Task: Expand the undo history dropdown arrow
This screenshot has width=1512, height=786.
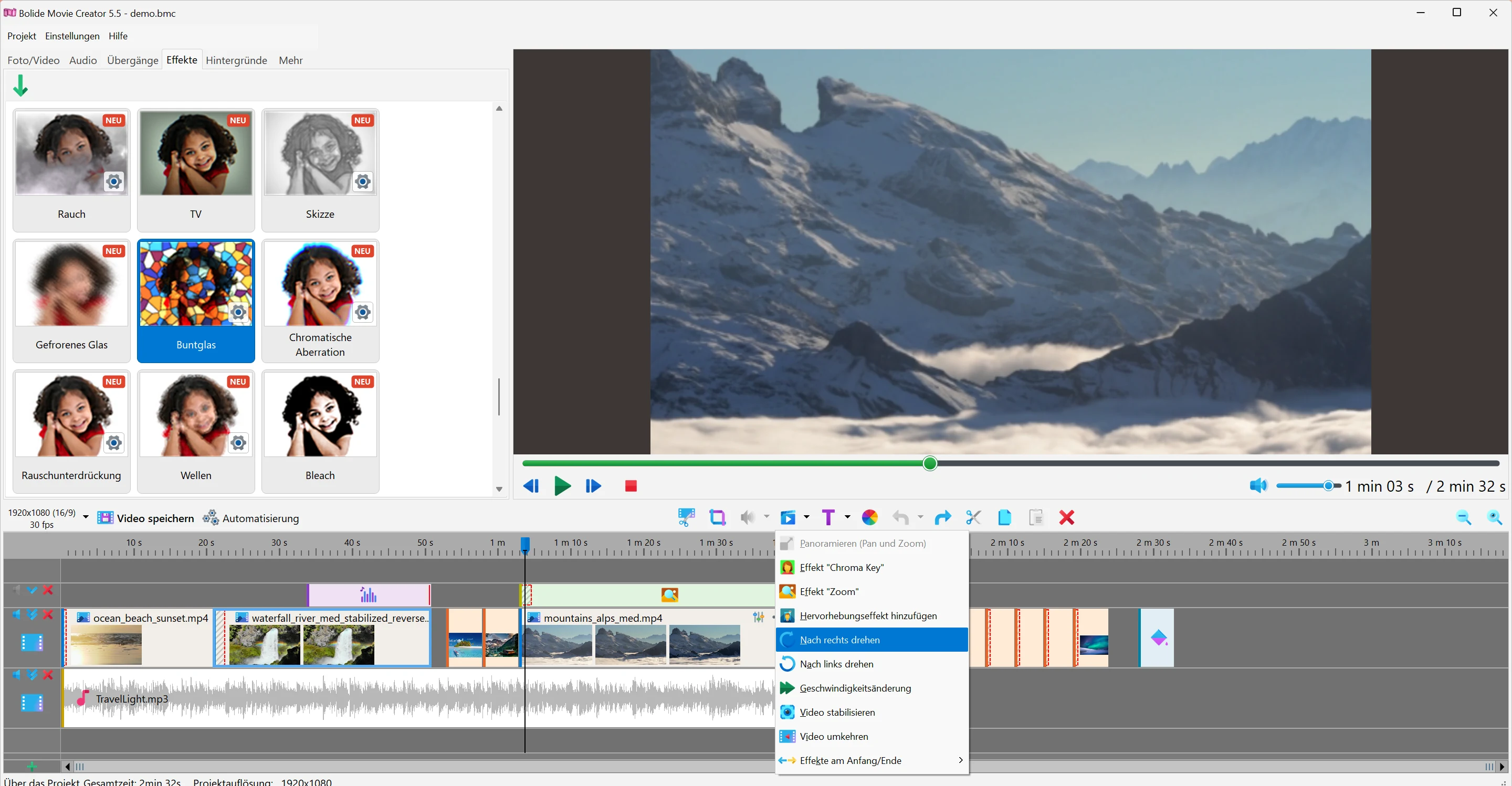Action: click(x=920, y=517)
